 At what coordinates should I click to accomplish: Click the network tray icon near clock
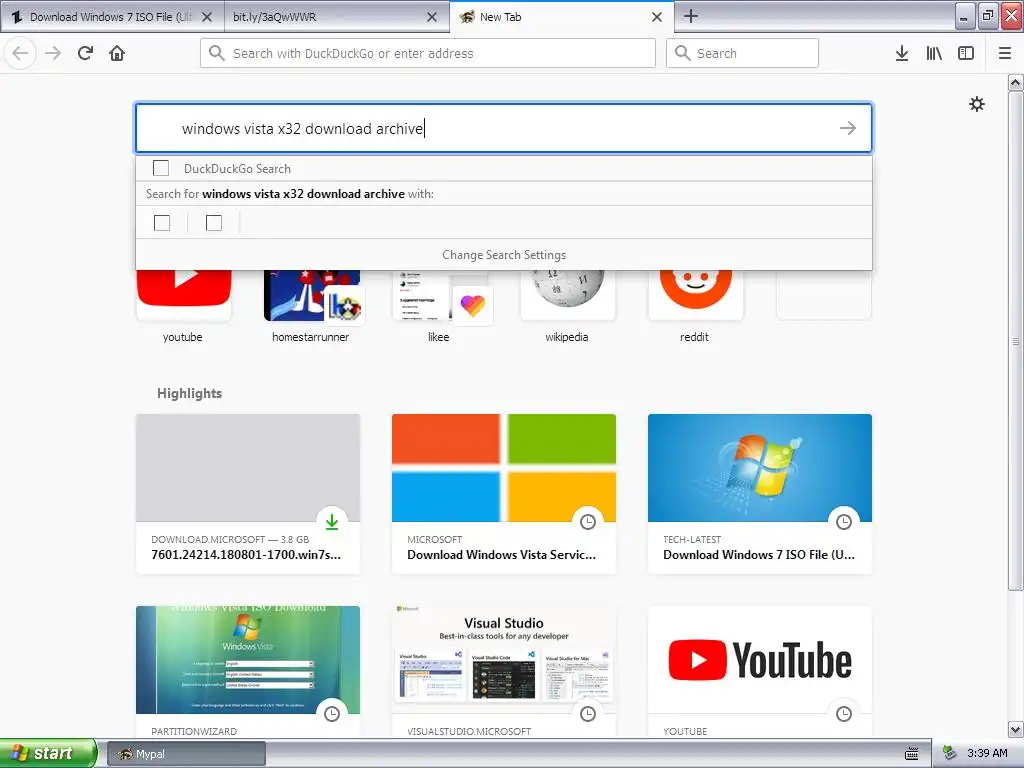[949, 753]
